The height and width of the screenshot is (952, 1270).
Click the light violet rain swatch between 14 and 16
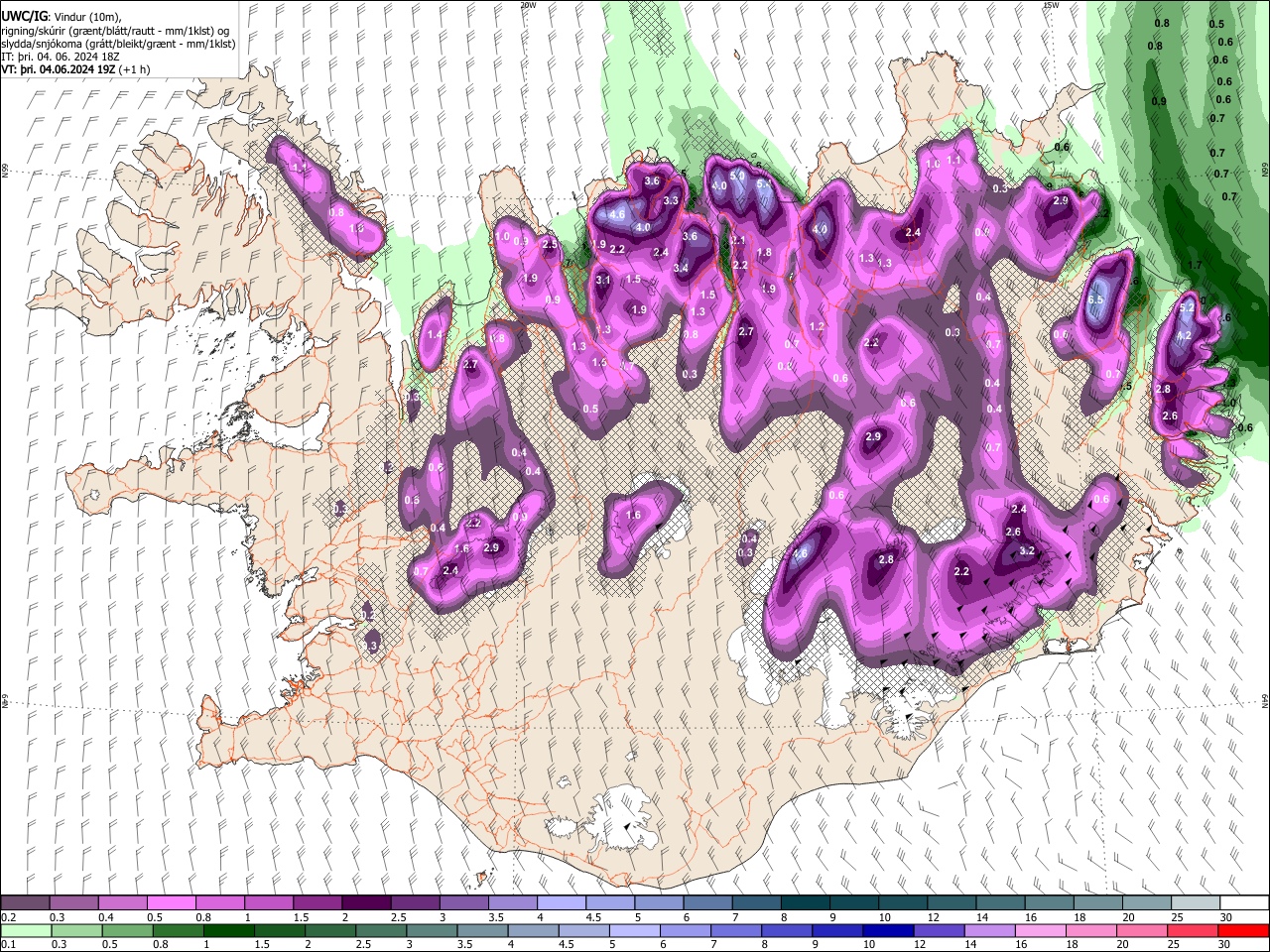pyautogui.click(x=990, y=930)
